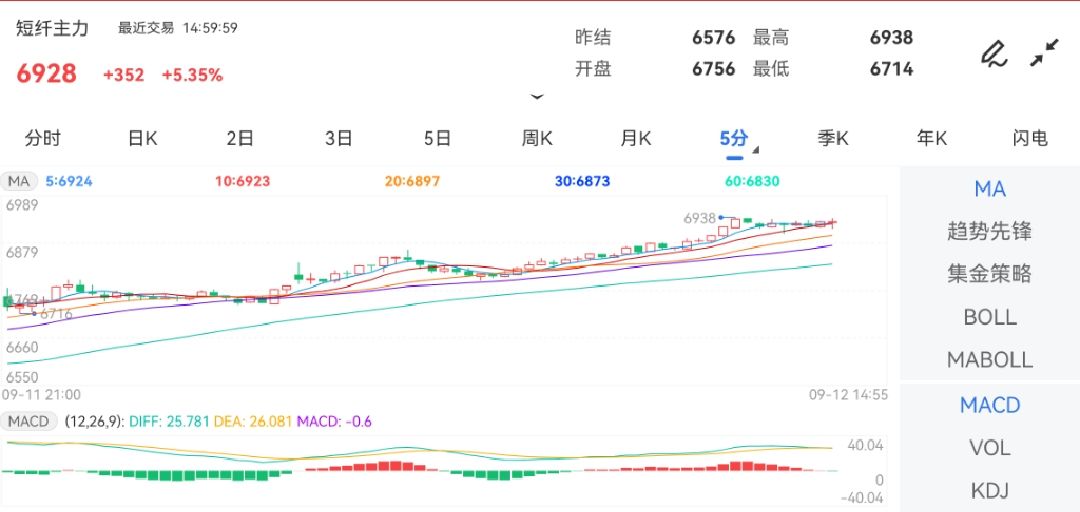Viewport: 1080px width, 512px height.
Task: Select the KDJ indicator
Action: click(989, 490)
